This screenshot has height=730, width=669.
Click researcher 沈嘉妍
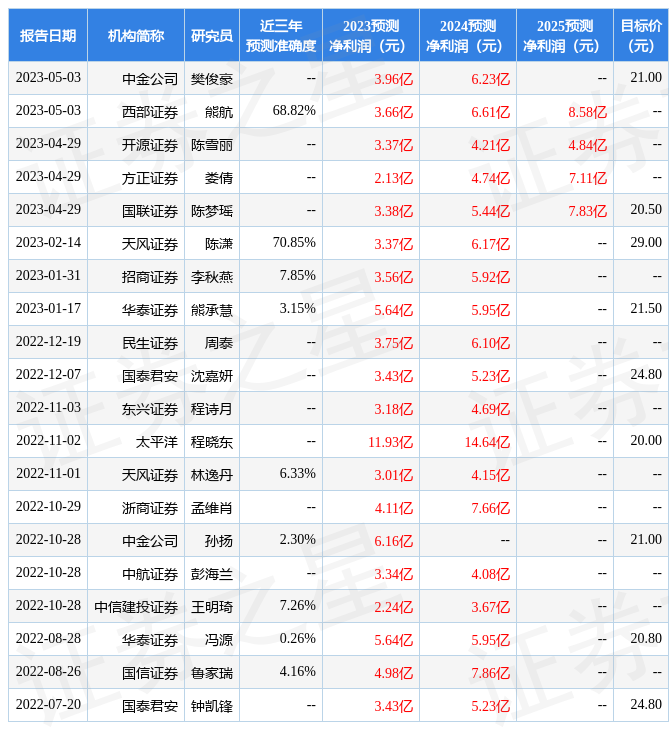[x=212, y=376]
